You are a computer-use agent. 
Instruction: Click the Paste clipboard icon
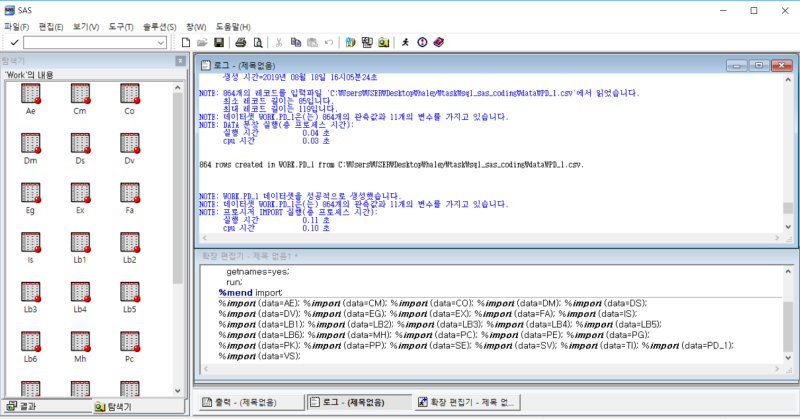click(x=312, y=42)
